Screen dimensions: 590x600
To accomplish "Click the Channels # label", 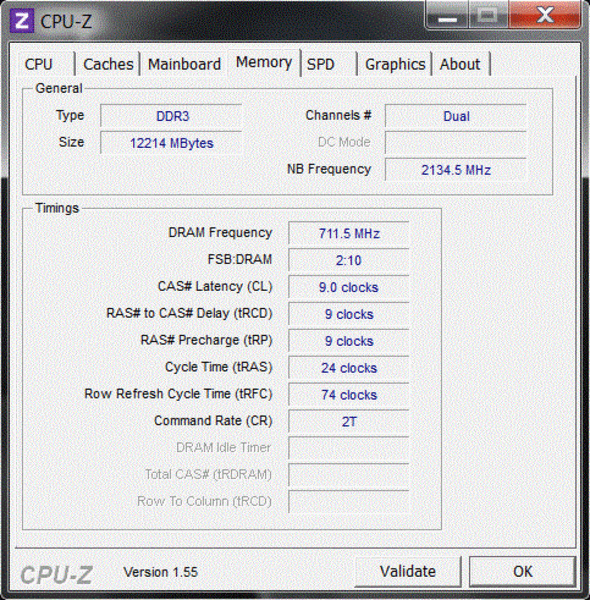I will (338, 115).
